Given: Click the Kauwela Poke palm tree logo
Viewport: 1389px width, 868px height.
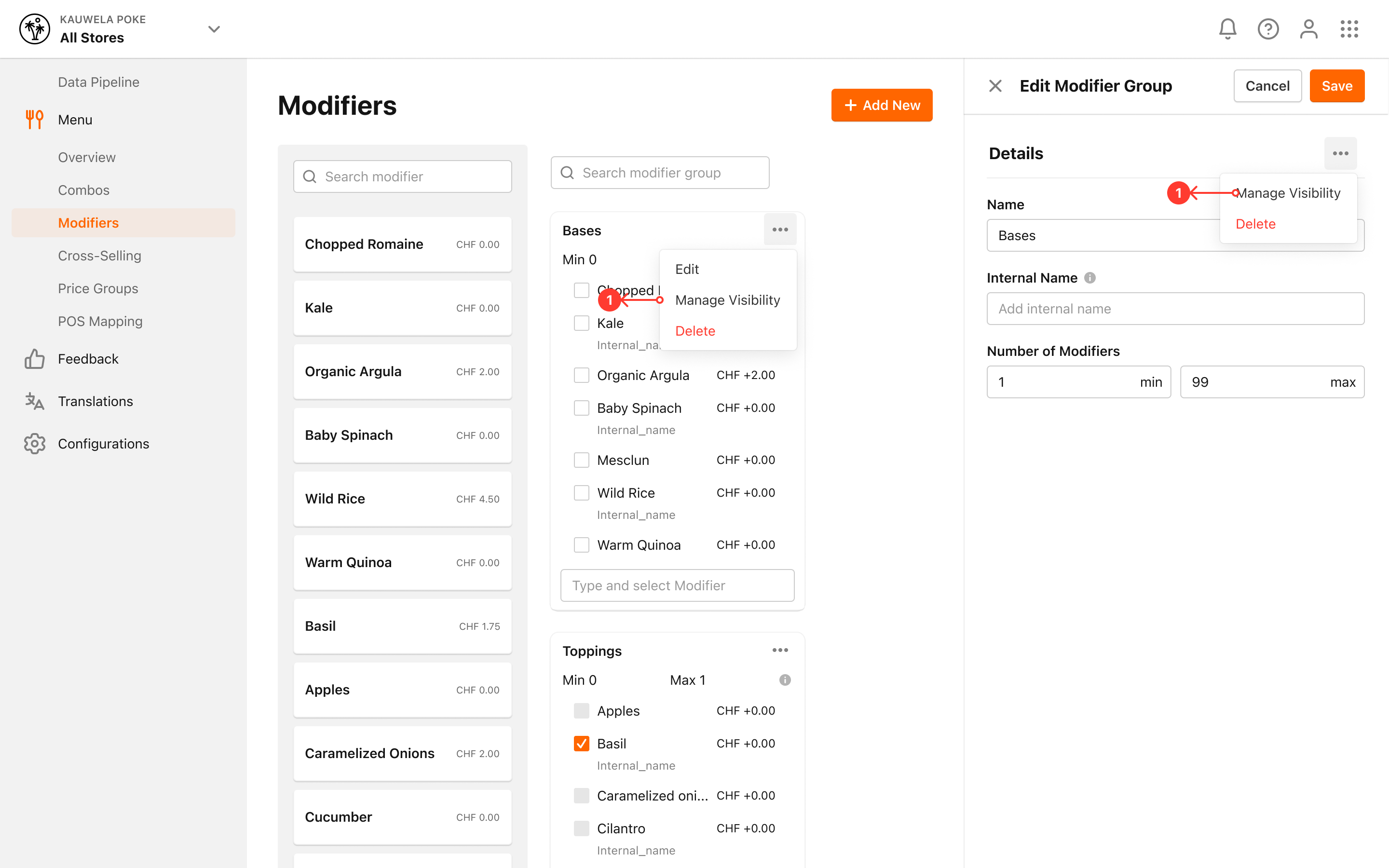Looking at the screenshot, I should (34, 29).
